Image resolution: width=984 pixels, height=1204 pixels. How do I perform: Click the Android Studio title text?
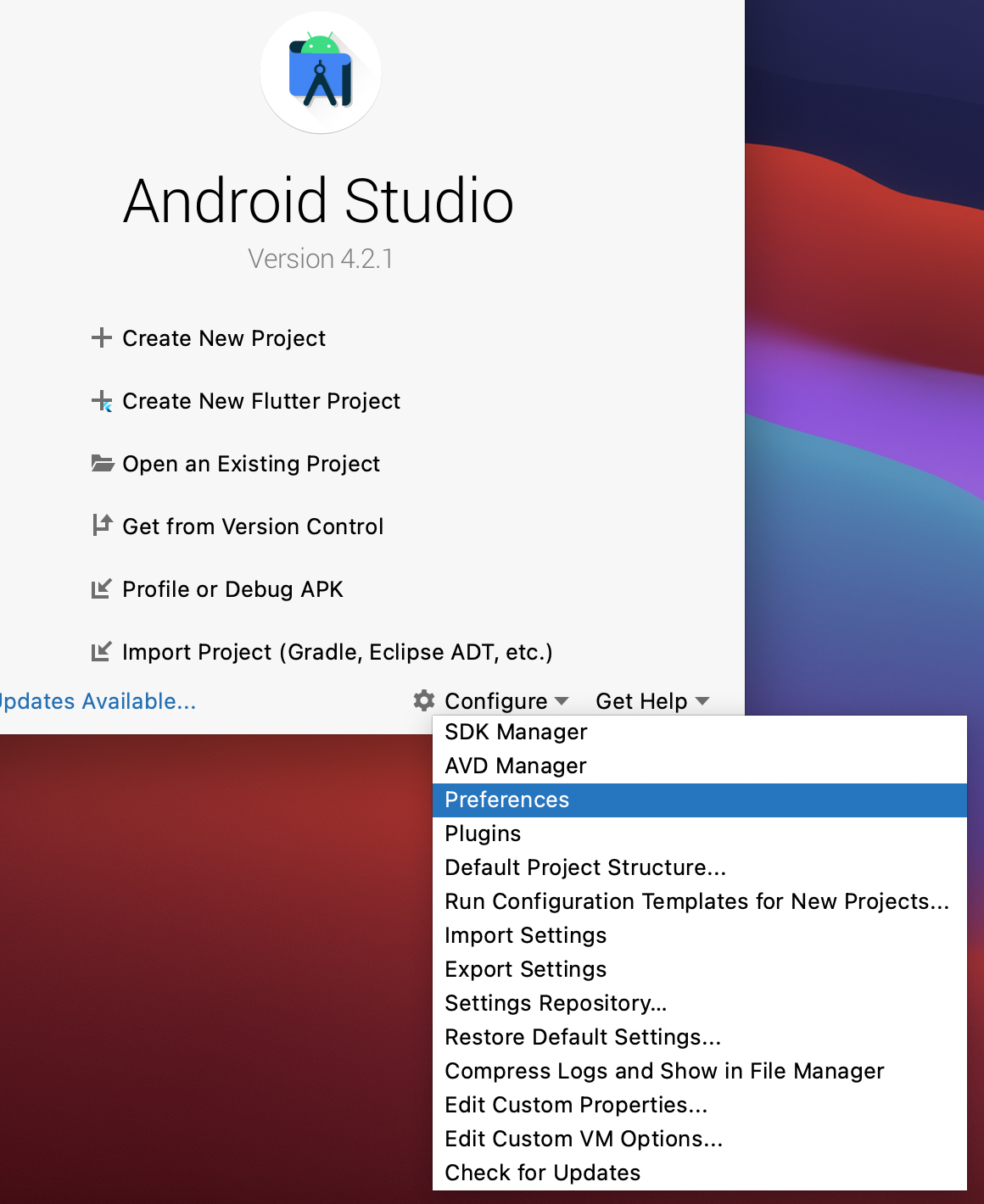click(x=319, y=201)
